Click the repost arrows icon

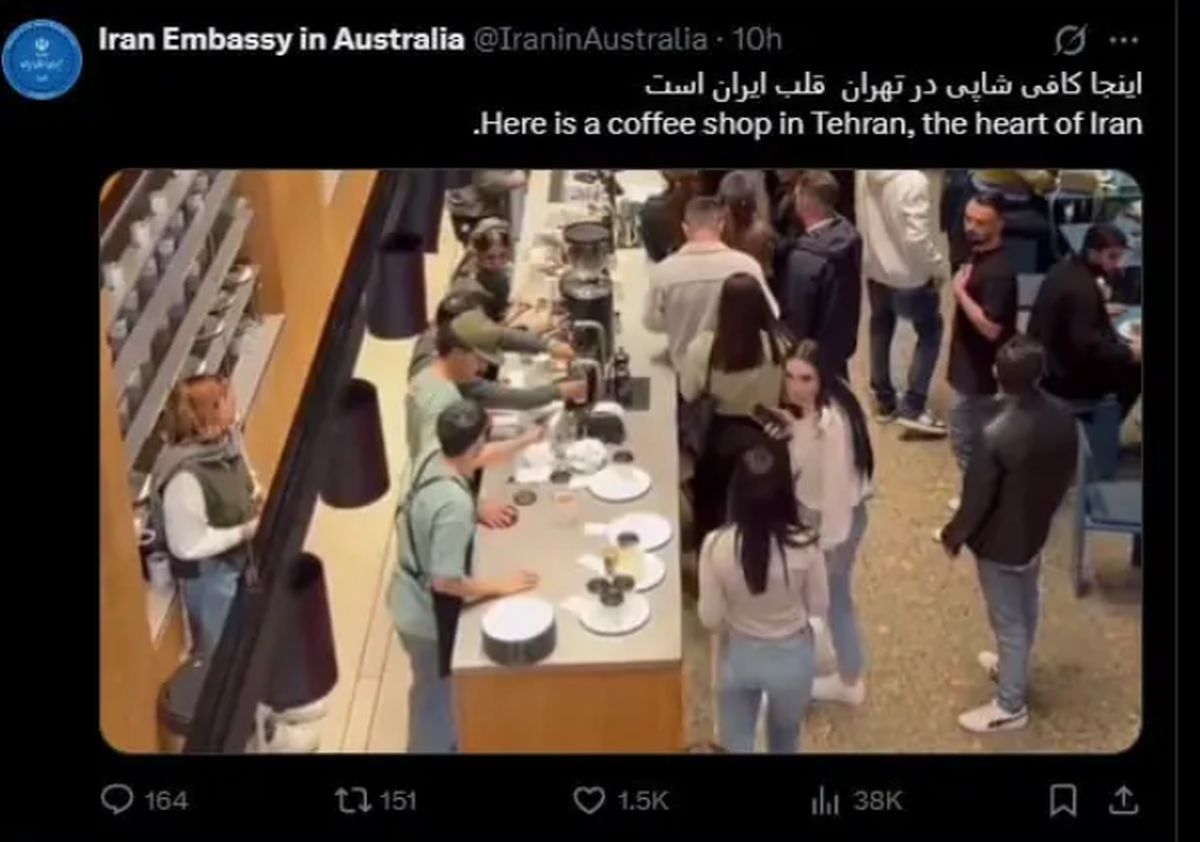click(353, 800)
